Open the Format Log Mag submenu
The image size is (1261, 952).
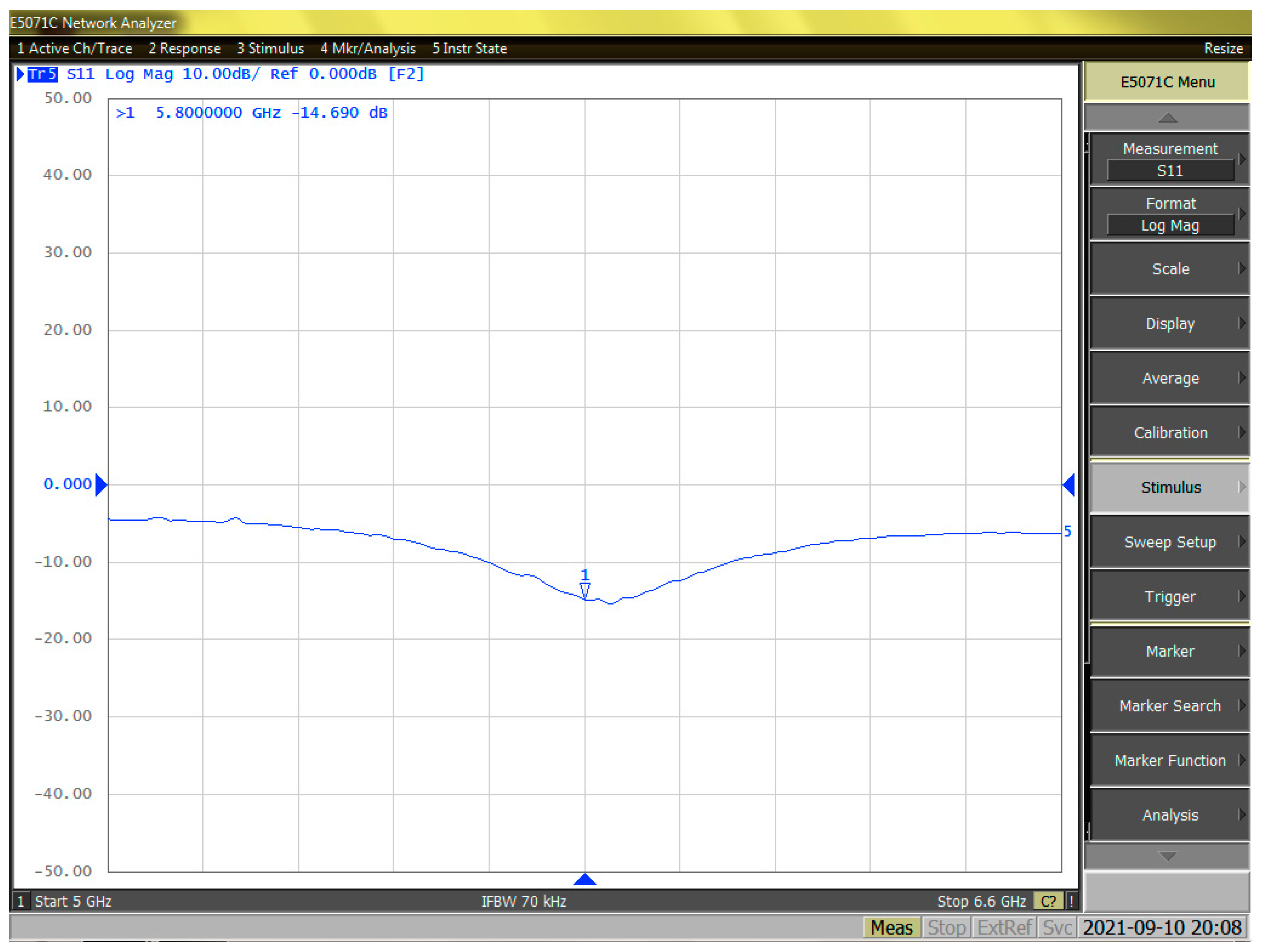pos(1170,214)
